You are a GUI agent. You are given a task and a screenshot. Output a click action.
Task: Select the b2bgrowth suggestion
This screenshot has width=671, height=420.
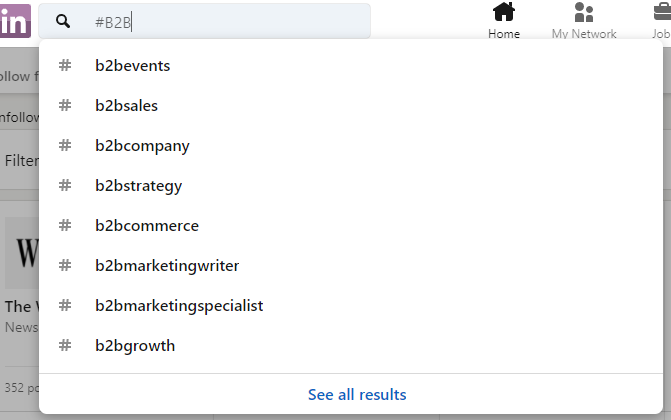tap(135, 346)
